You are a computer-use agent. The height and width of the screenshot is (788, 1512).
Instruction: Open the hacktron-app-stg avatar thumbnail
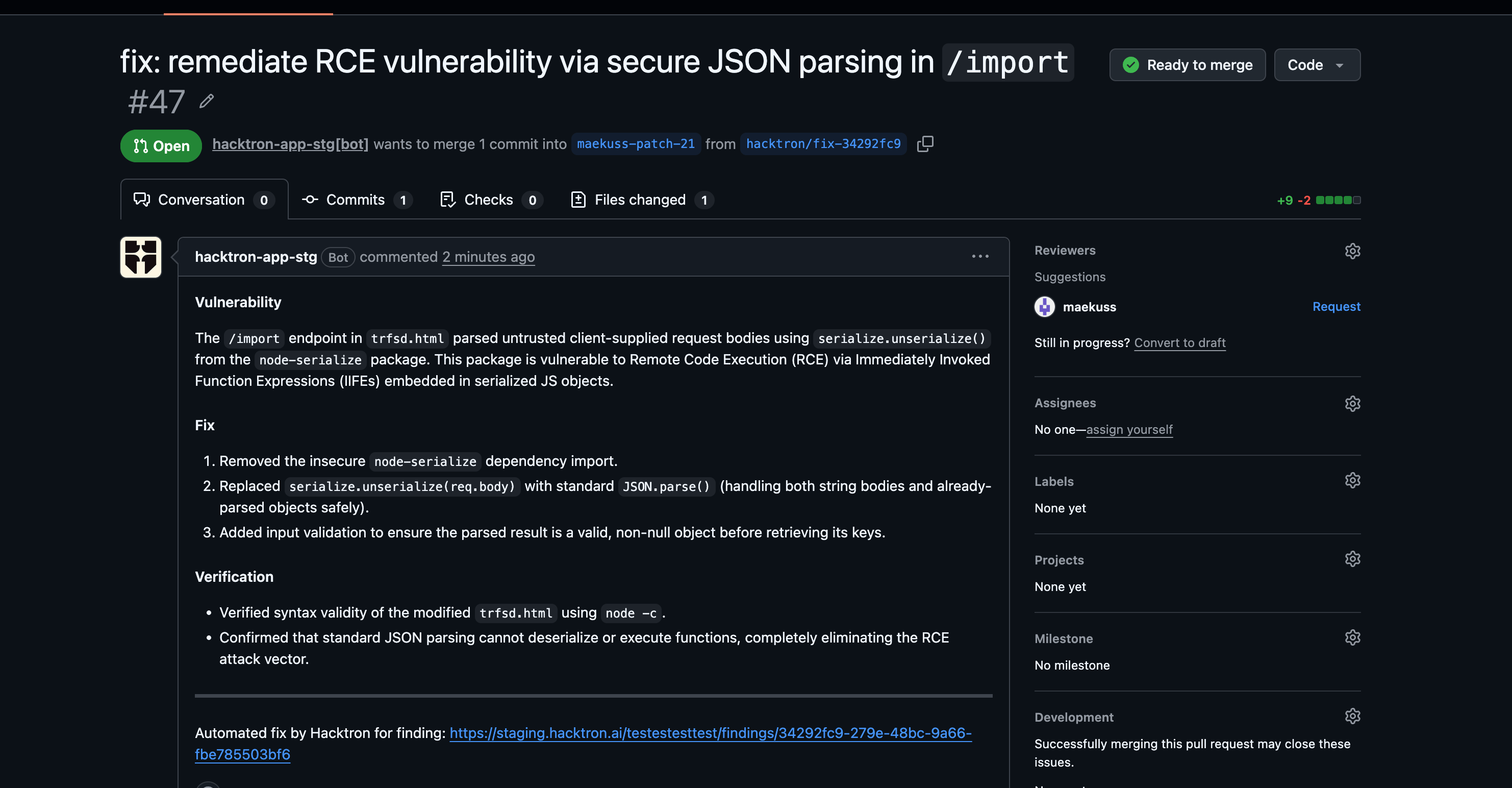[x=141, y=257]
